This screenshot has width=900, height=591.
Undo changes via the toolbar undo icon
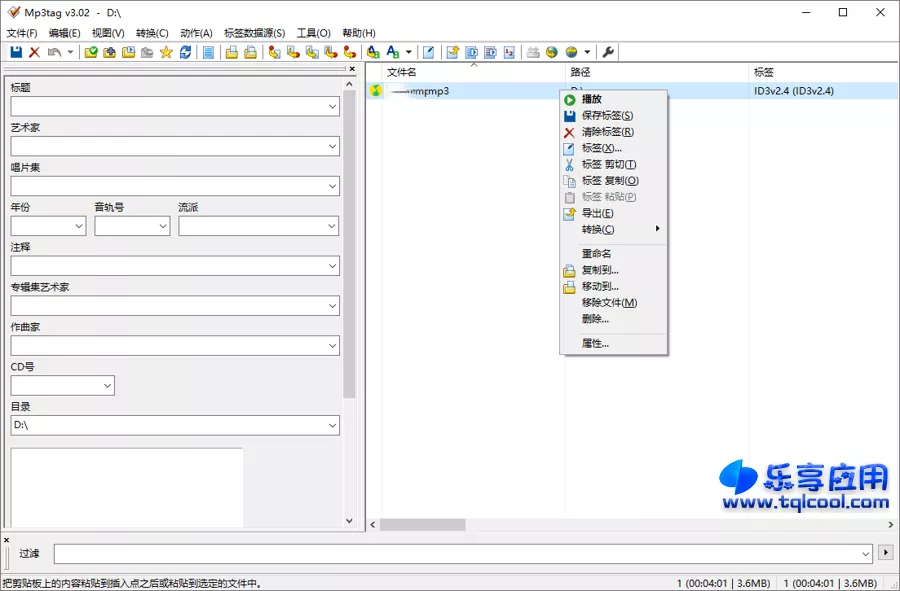pos(50,52)
